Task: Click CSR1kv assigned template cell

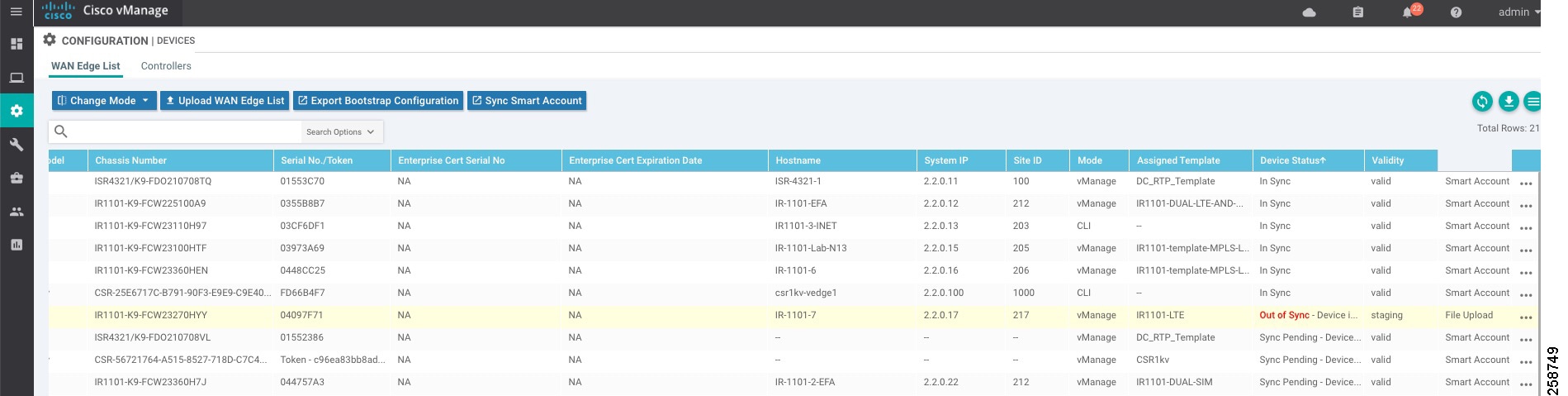Action: [x=1153, y=360]
